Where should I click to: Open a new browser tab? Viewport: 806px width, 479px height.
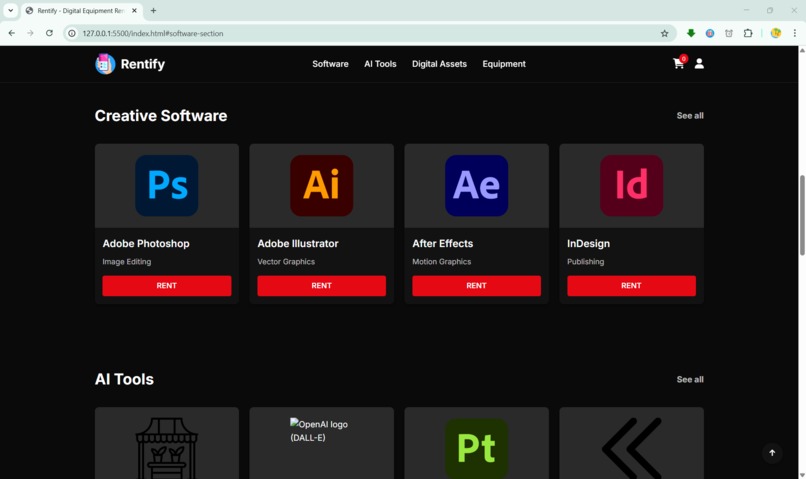click(153, 10)
